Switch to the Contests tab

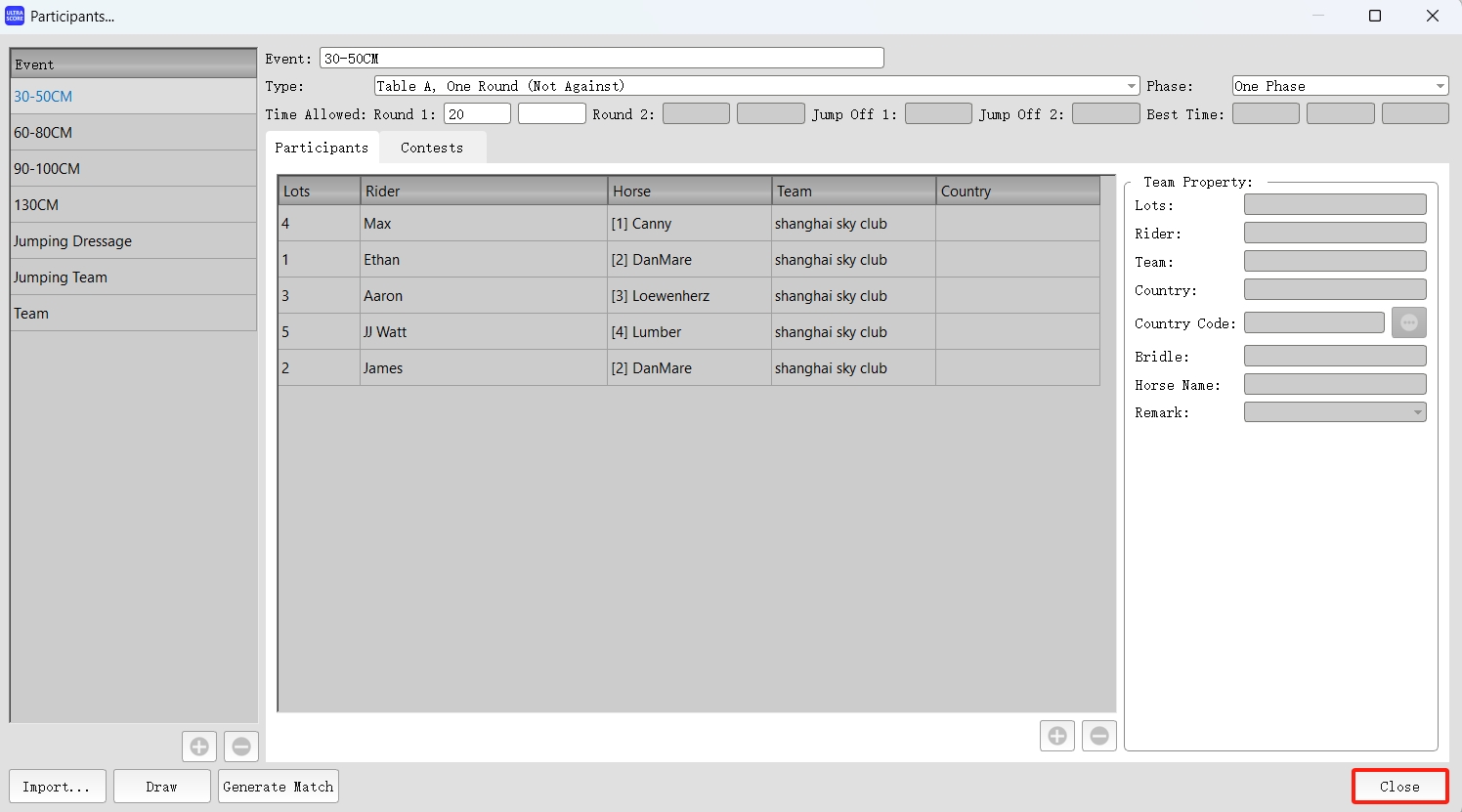[x=431, y=147]
